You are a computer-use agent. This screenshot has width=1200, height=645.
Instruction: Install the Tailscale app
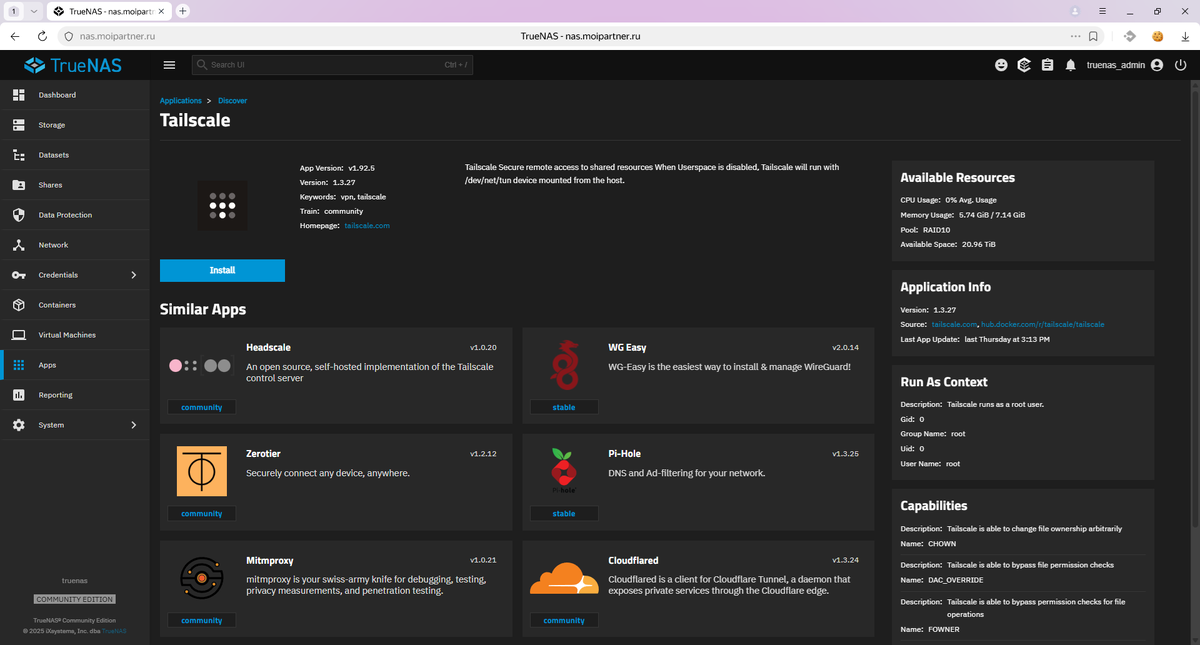tap(222, 271)
